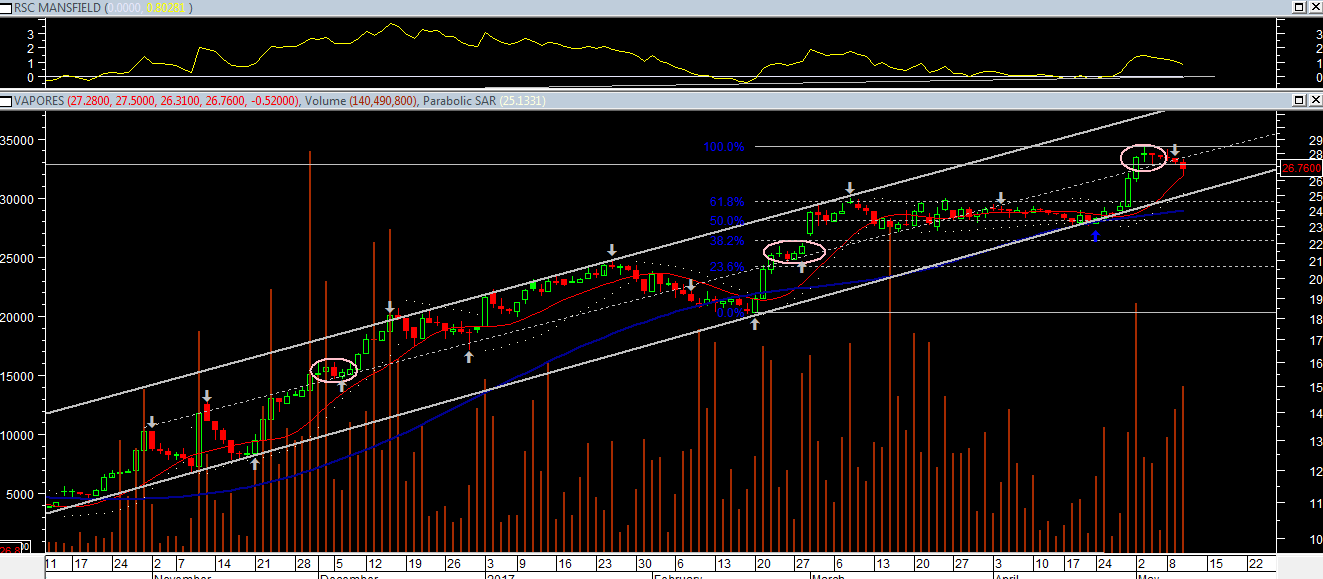Select the 38.2% Fibonacci level label
The width and height of the screenshot is (1323, 579).
coord(726,241)
